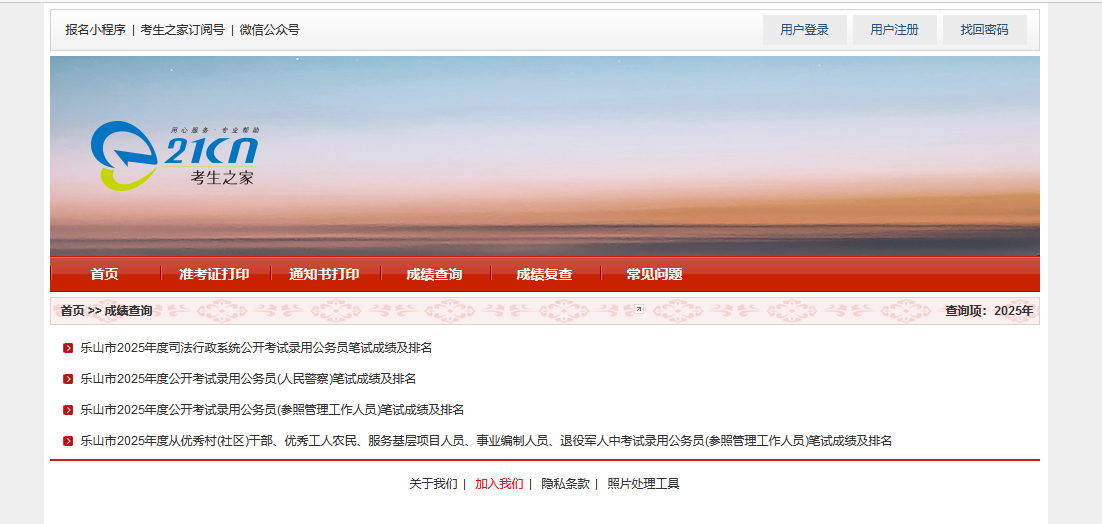Click the small icon in the breadcrumb bar
The width and height of the screenshot is (1102, 524).
(639, 309)
